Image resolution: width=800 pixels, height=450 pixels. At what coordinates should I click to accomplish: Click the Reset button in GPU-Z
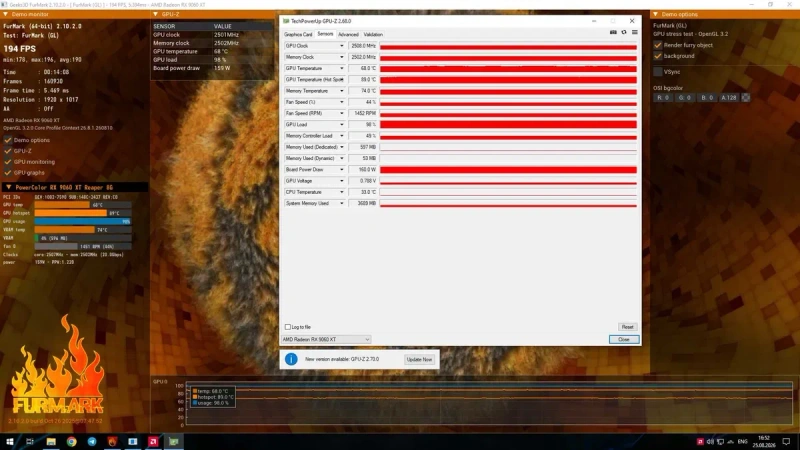click(x=627, y=327)
